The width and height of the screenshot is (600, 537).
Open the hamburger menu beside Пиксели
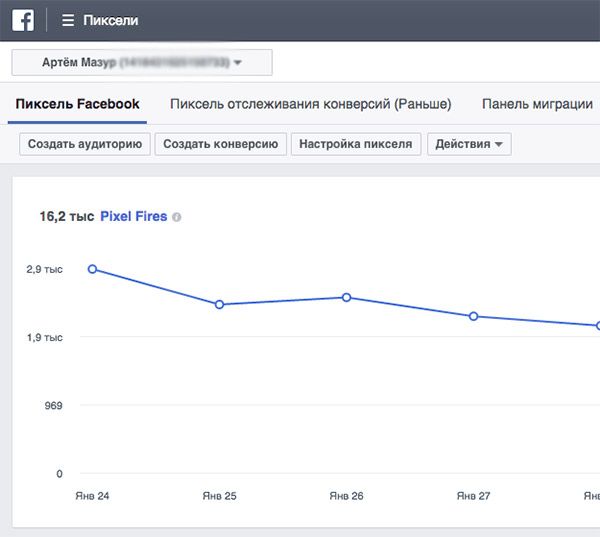click(68, 20)
